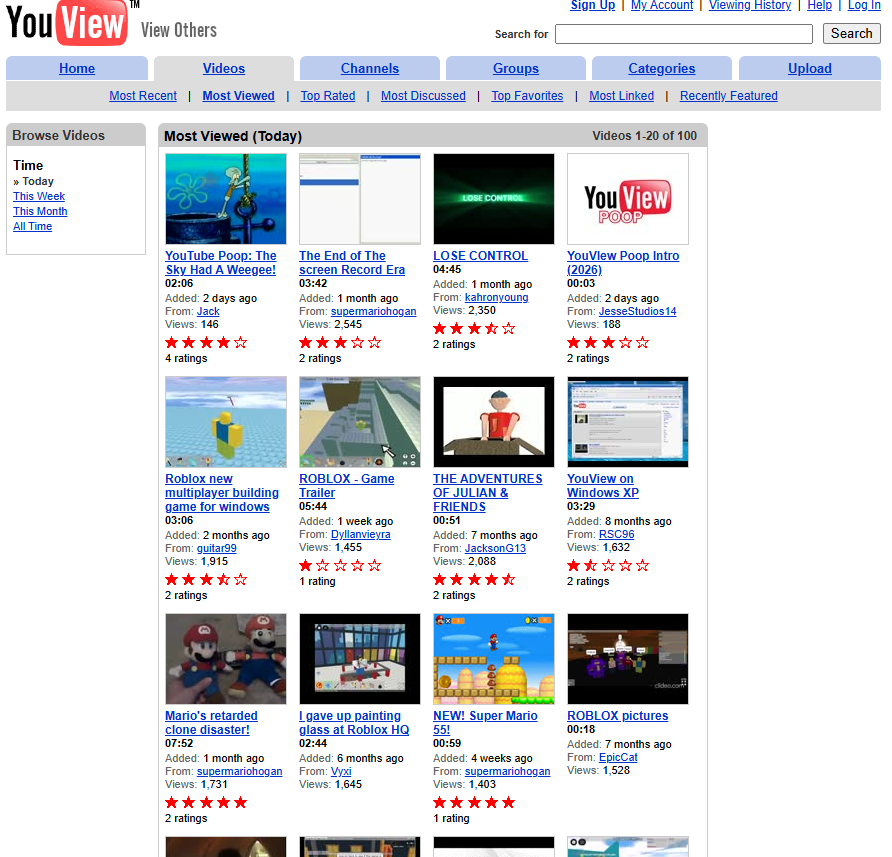Viewport: 892px width, 857px height.
Task: Focus the Search for input field
Action: tap(684, 34)
